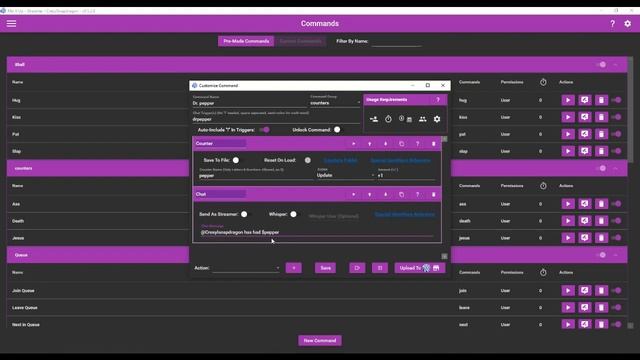The width and height of the screenshot is (640, 360).
Task: Toggle the Whisper switch
Action: [293, 214]
